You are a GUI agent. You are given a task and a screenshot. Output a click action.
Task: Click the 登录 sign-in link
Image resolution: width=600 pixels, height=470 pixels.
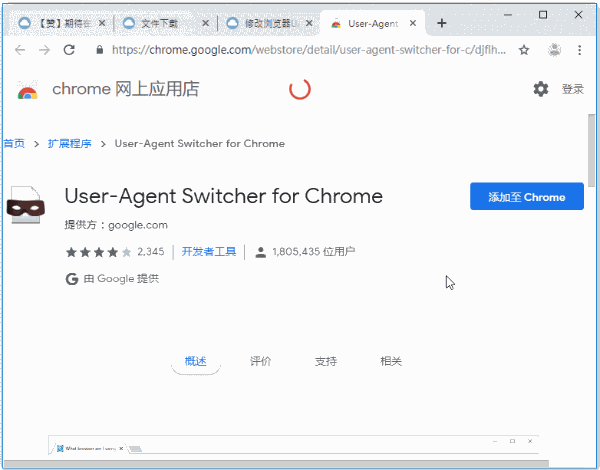click(572, 89)
